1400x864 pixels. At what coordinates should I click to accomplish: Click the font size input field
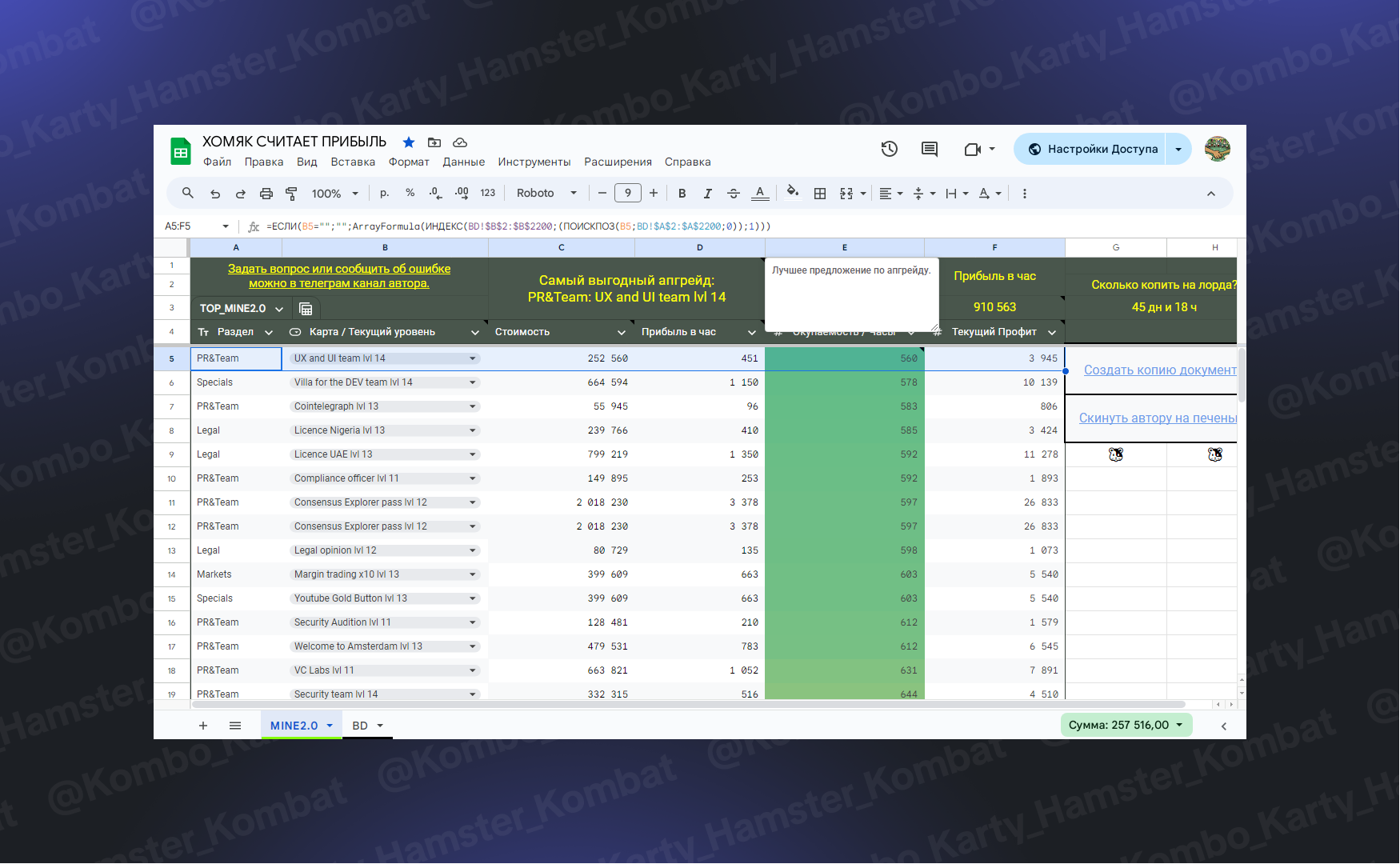pyautogui.click(x=628, y=193)
